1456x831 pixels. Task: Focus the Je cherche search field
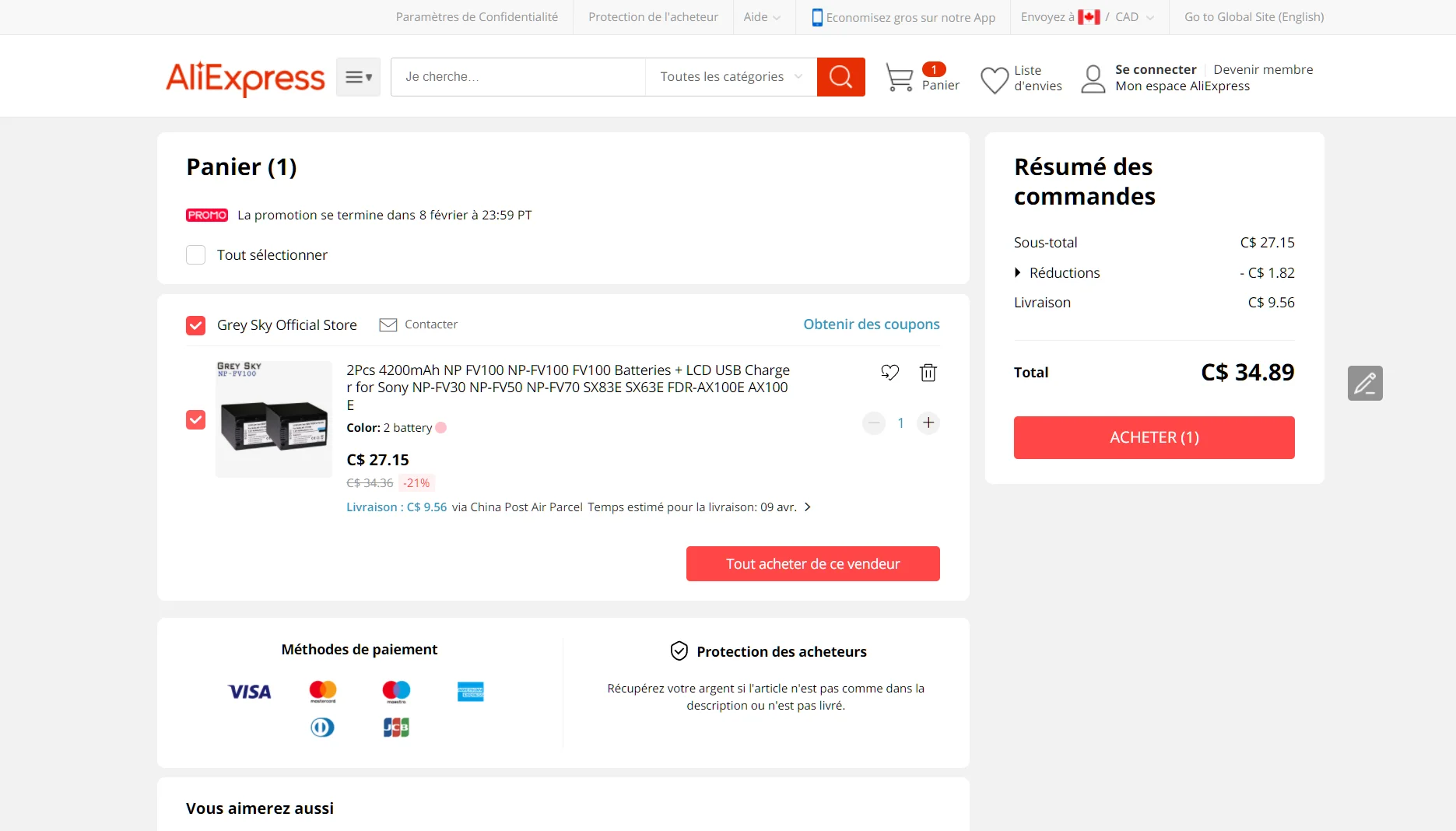[x=518, y=77]
